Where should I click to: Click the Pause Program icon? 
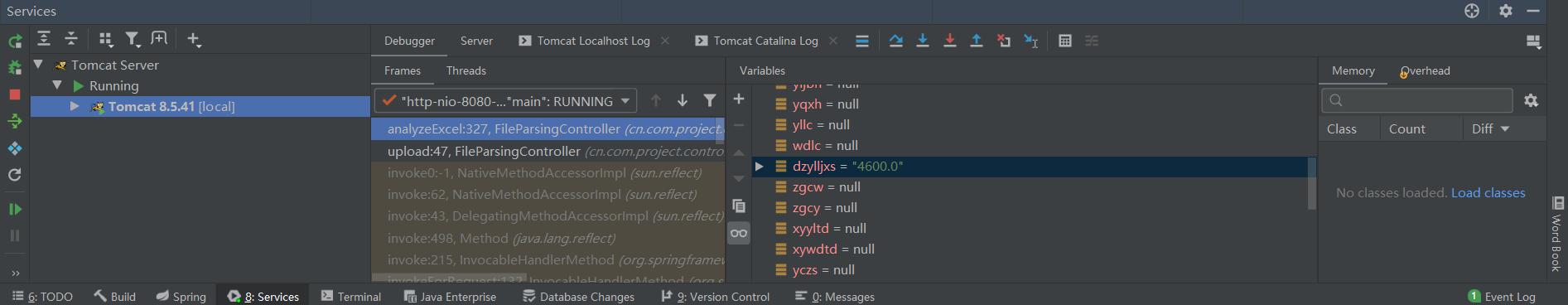15,235
